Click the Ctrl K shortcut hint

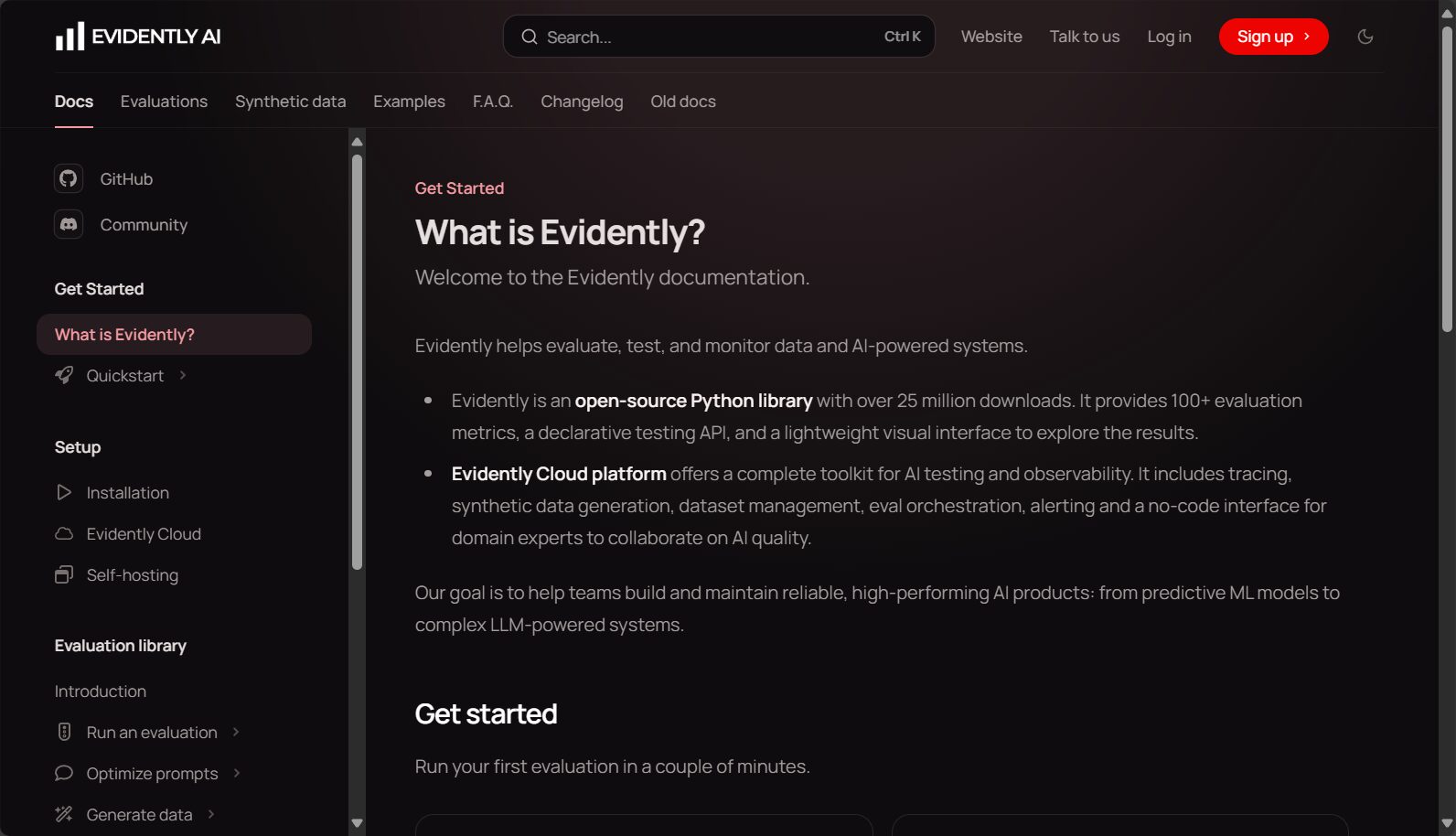click(902, 37)
